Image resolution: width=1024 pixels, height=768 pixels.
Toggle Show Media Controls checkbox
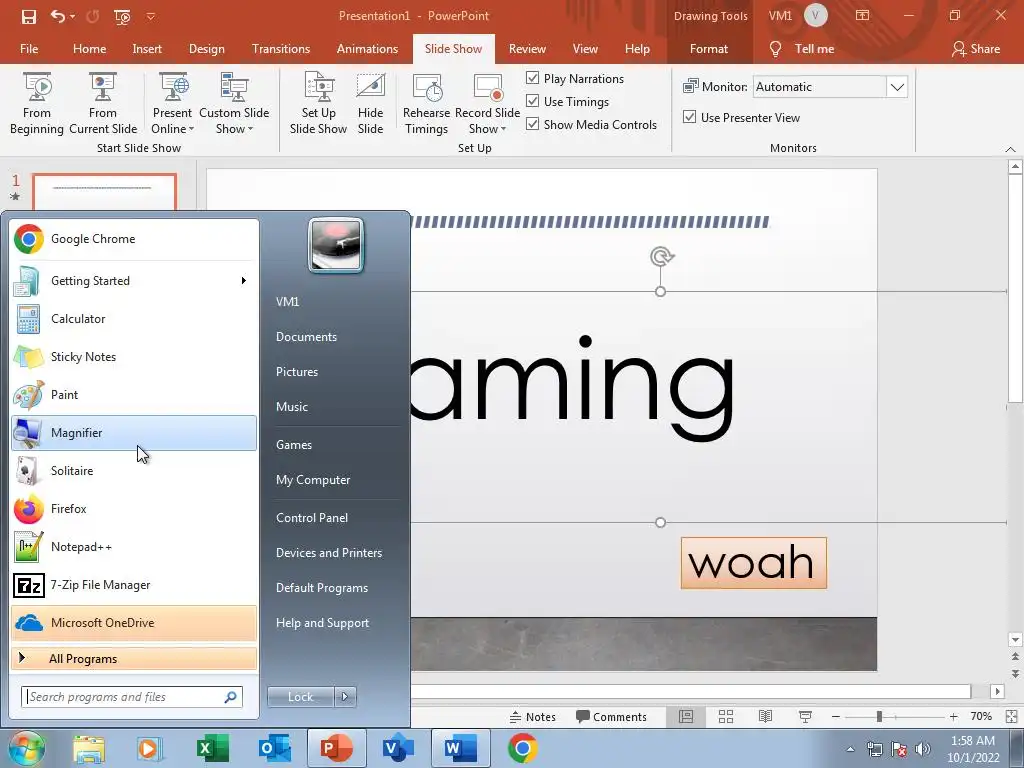click(532, 124)
